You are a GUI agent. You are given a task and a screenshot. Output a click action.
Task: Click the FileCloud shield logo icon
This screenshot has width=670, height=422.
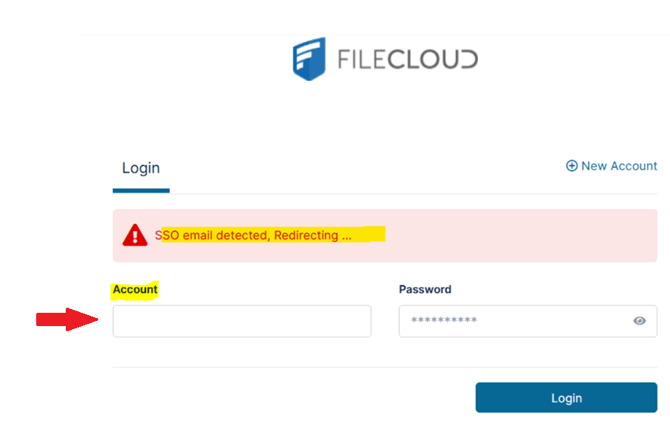[x=309, y=58]
